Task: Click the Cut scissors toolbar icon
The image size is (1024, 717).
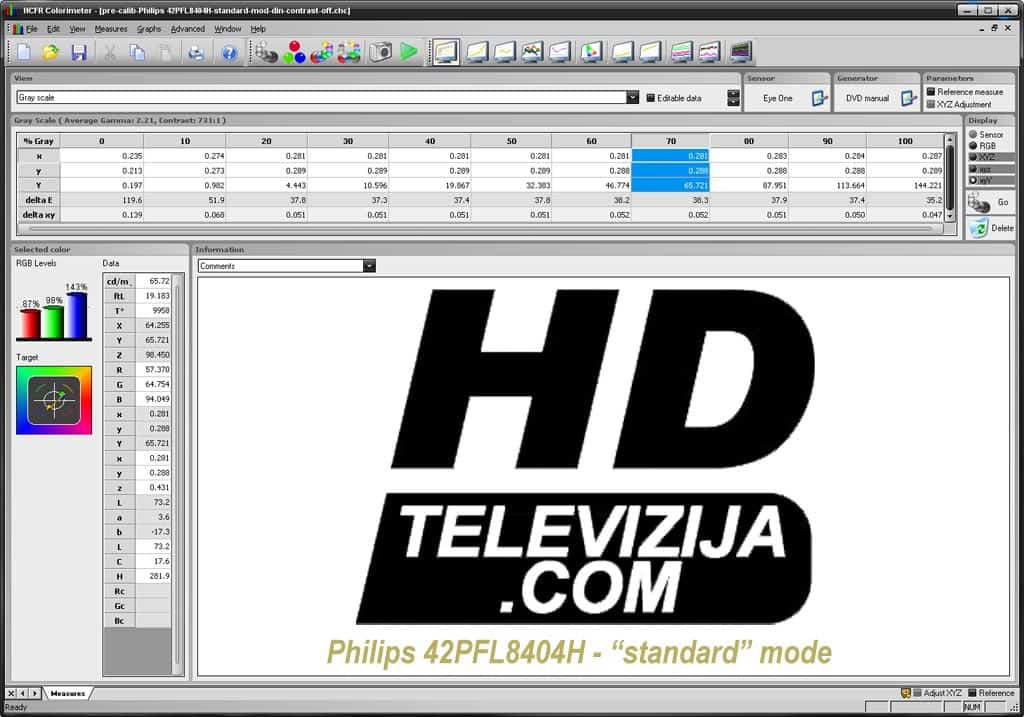Action: point(110,52)
